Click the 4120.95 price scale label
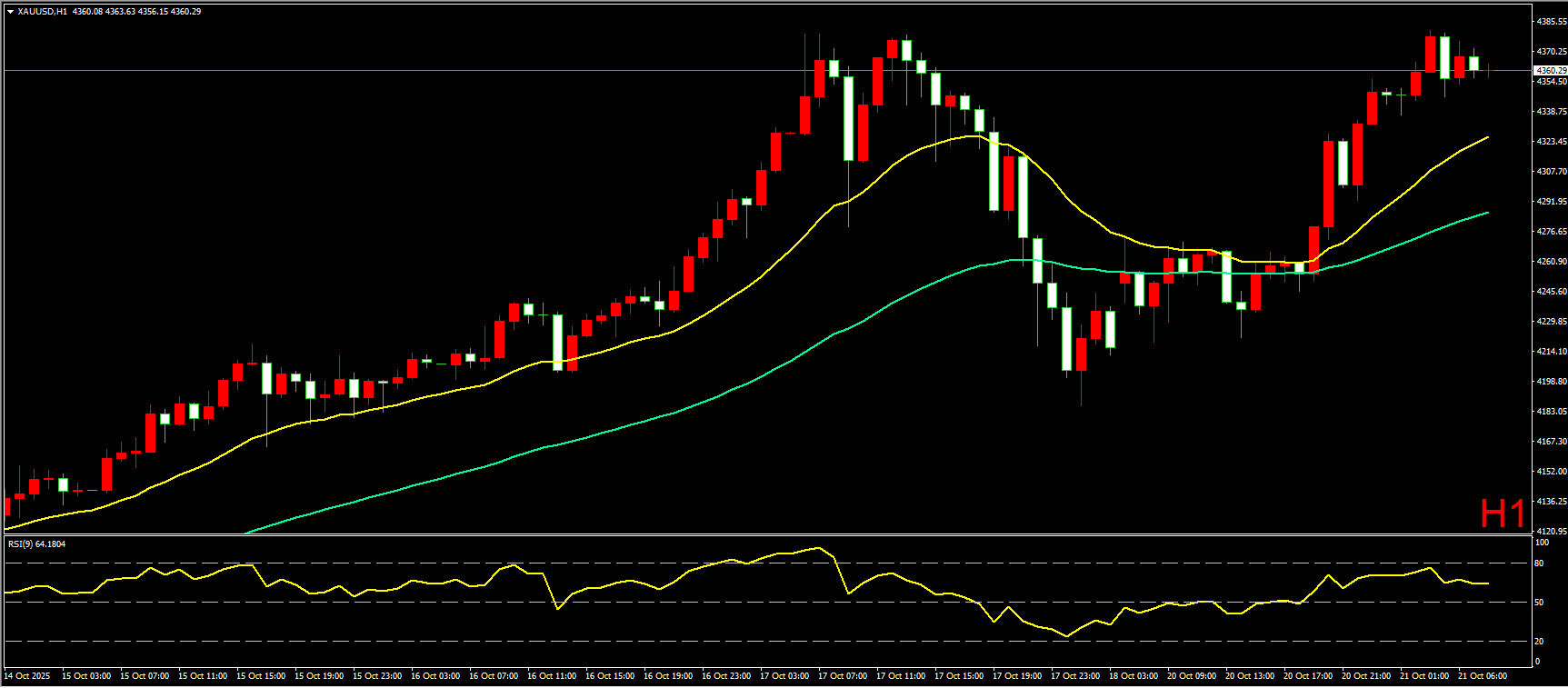Screen dimensions: 1568x688 point(1552,531)
